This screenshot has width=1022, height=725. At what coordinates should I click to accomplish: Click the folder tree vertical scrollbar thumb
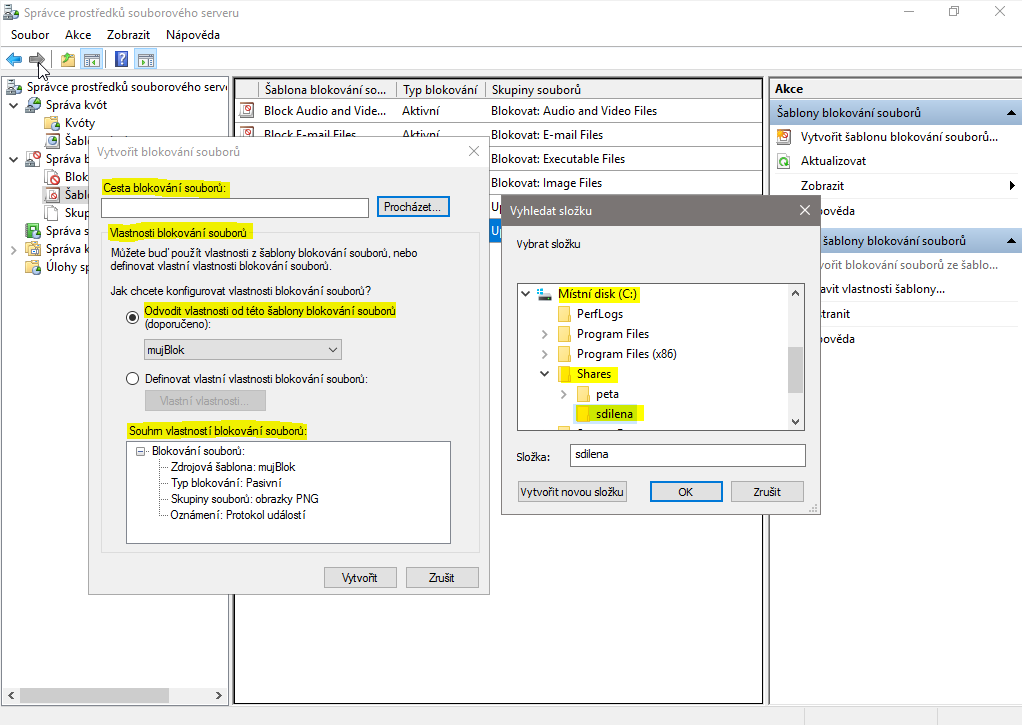coord(795,370)
